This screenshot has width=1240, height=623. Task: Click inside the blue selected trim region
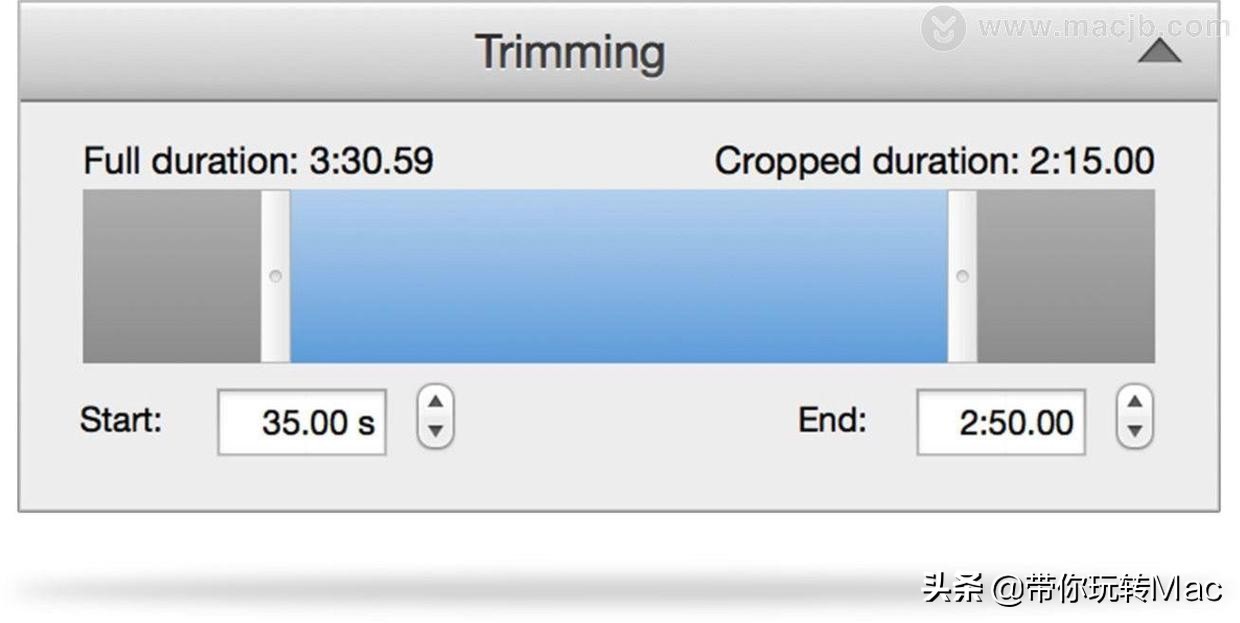[618, 276]
